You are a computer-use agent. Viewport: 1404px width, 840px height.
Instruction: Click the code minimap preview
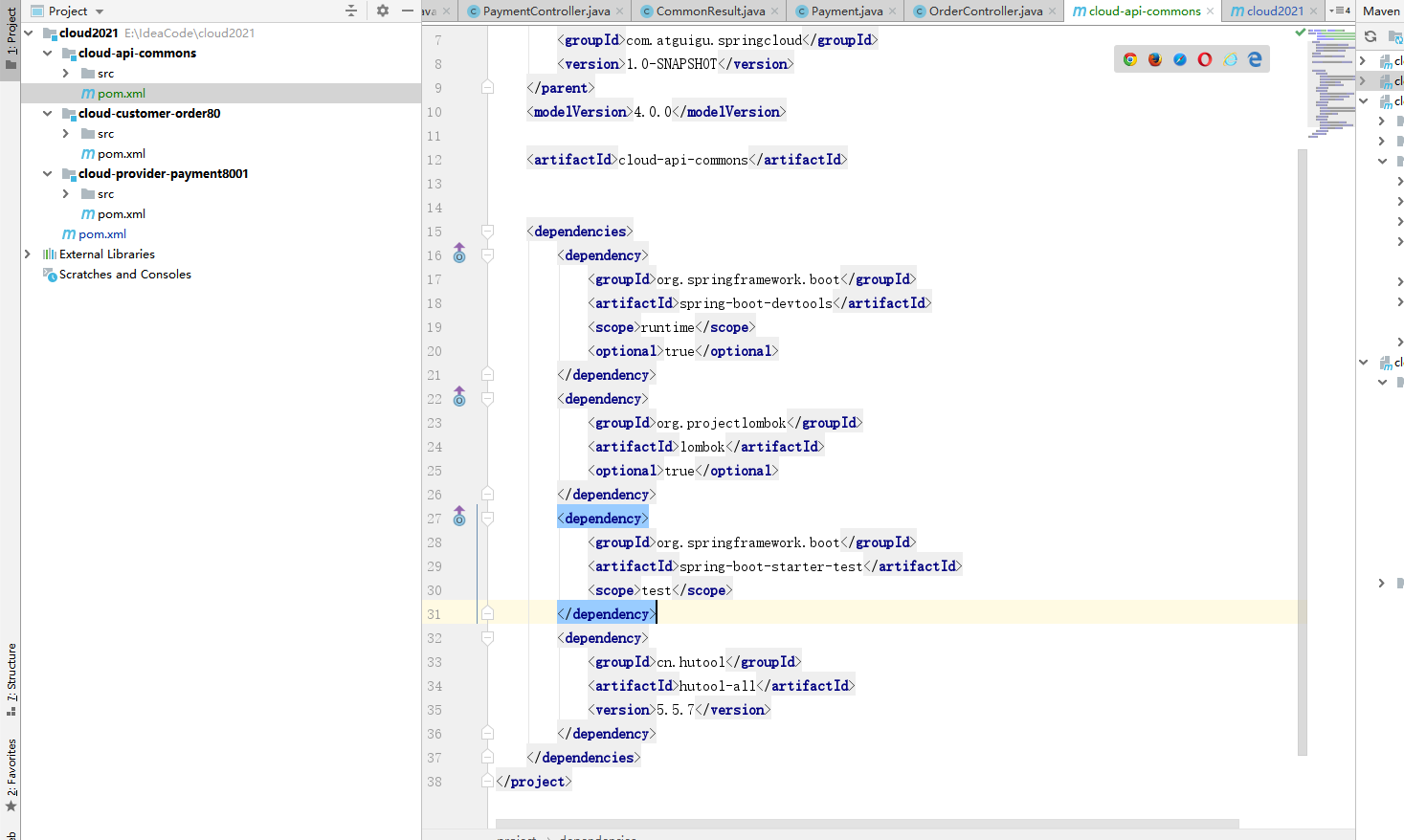(x=1331, y=83)
